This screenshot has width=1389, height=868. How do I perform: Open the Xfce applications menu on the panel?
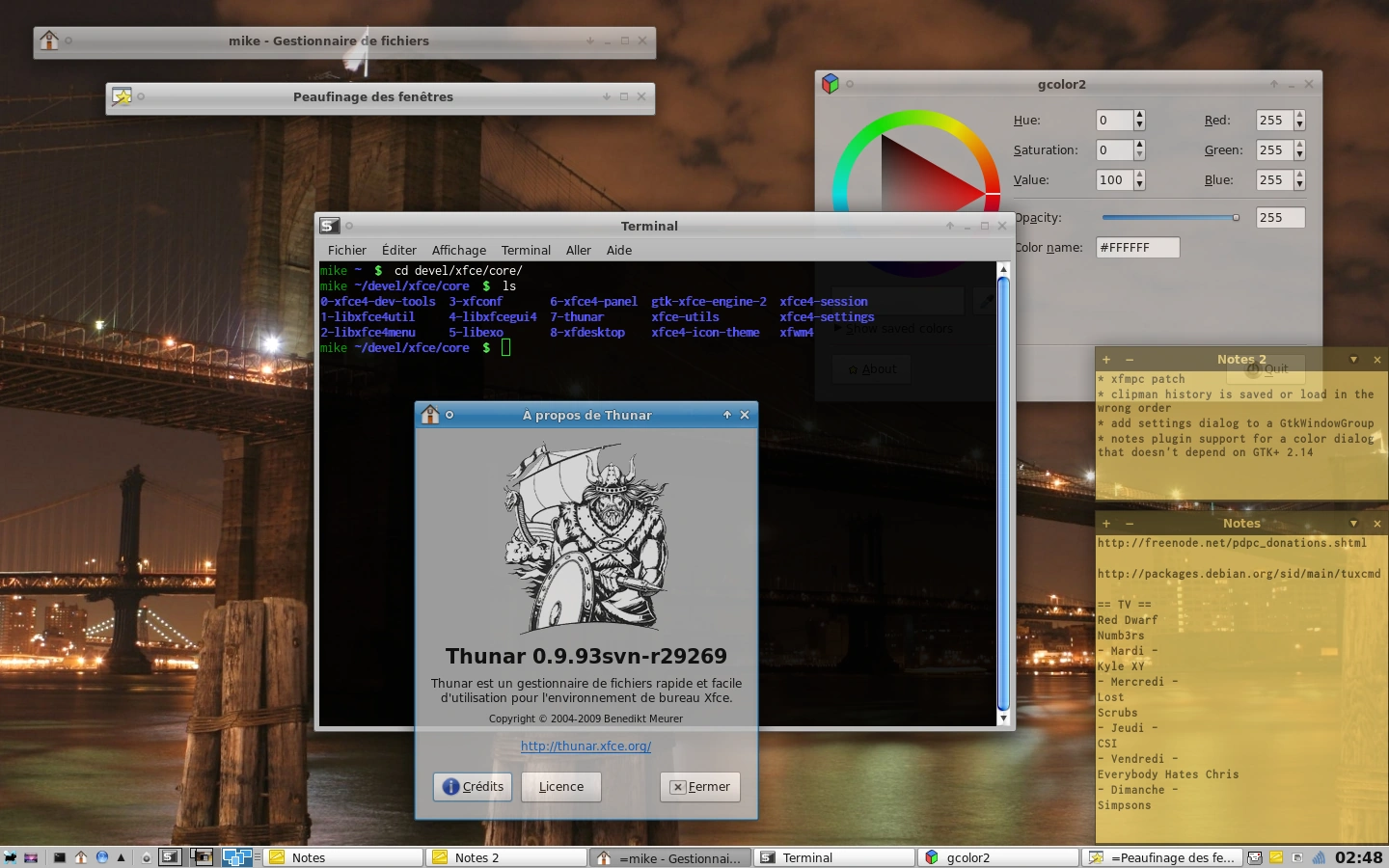[10, 856]
